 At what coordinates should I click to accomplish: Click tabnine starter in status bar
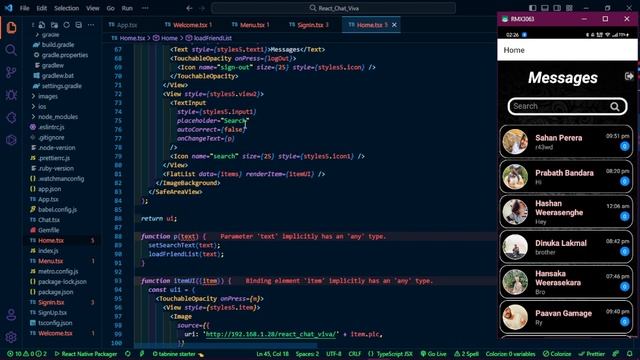pos(178,354)
